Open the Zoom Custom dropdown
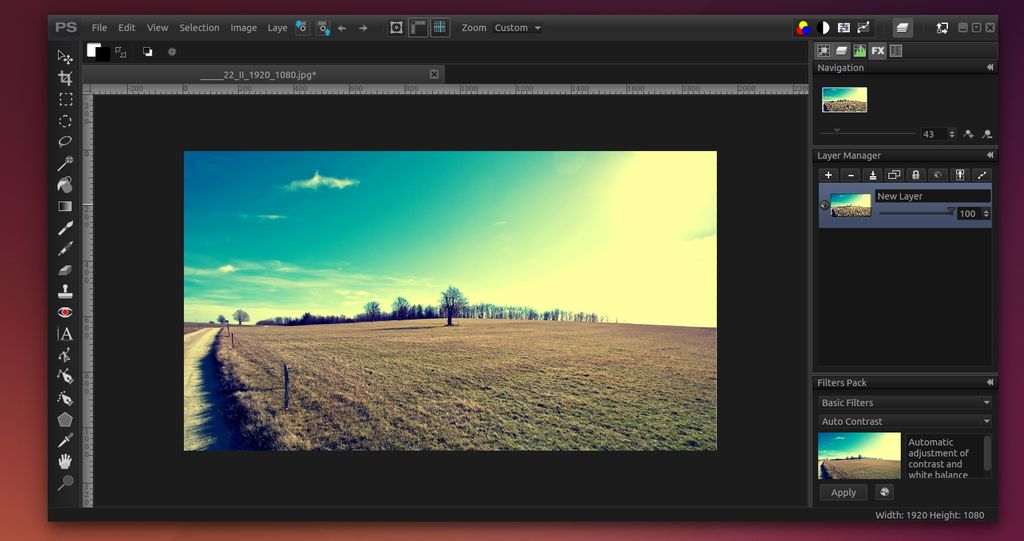Screen dimensions: 1024x541 click(517, 28)
